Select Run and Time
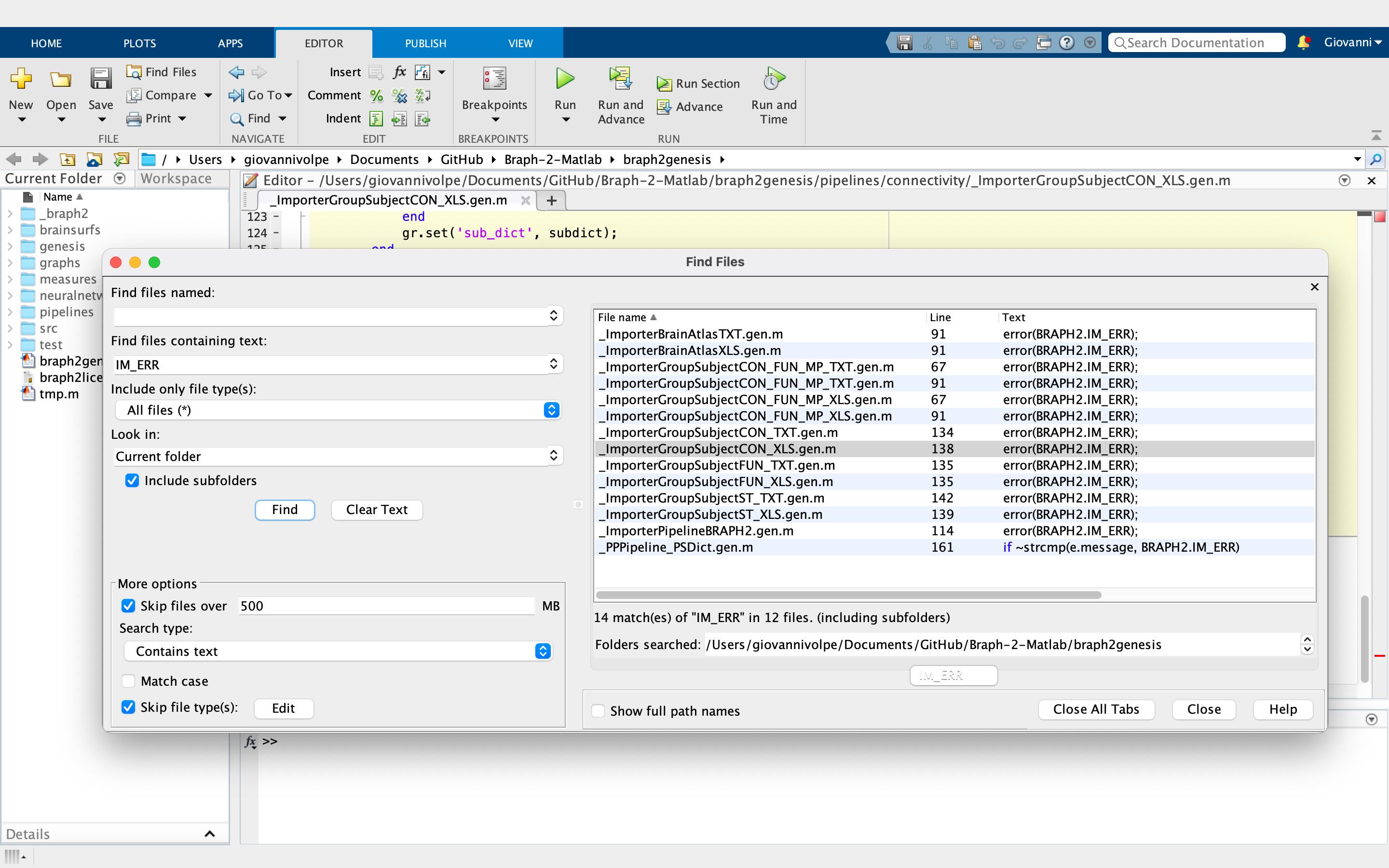1389x868 pixels. pos(773,95)
